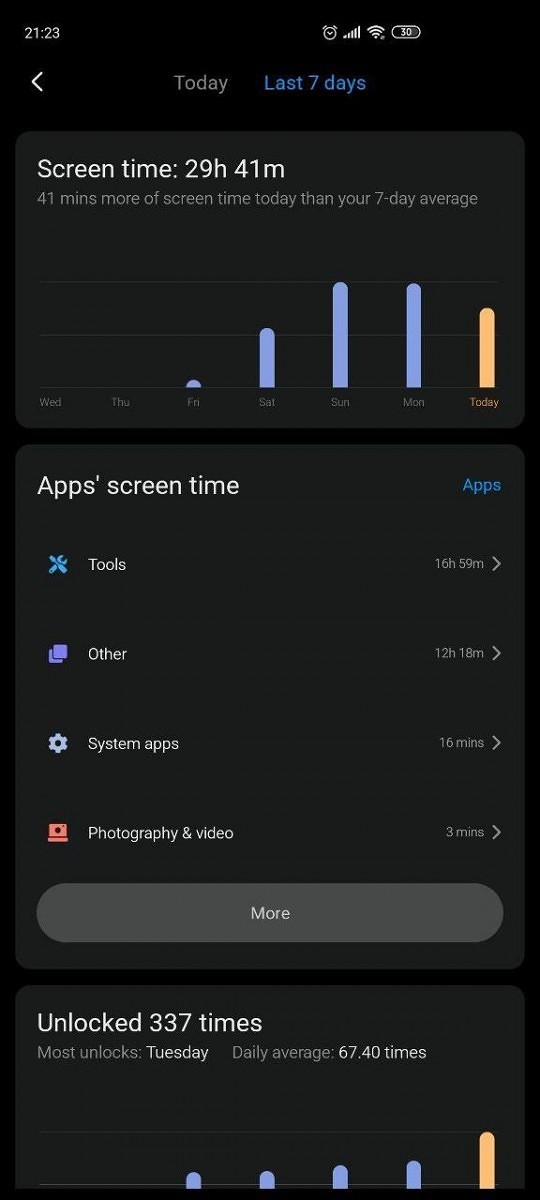Tap the Other category icon
The height and width of the screenshot is (1200, 540).
pos(58,653)
